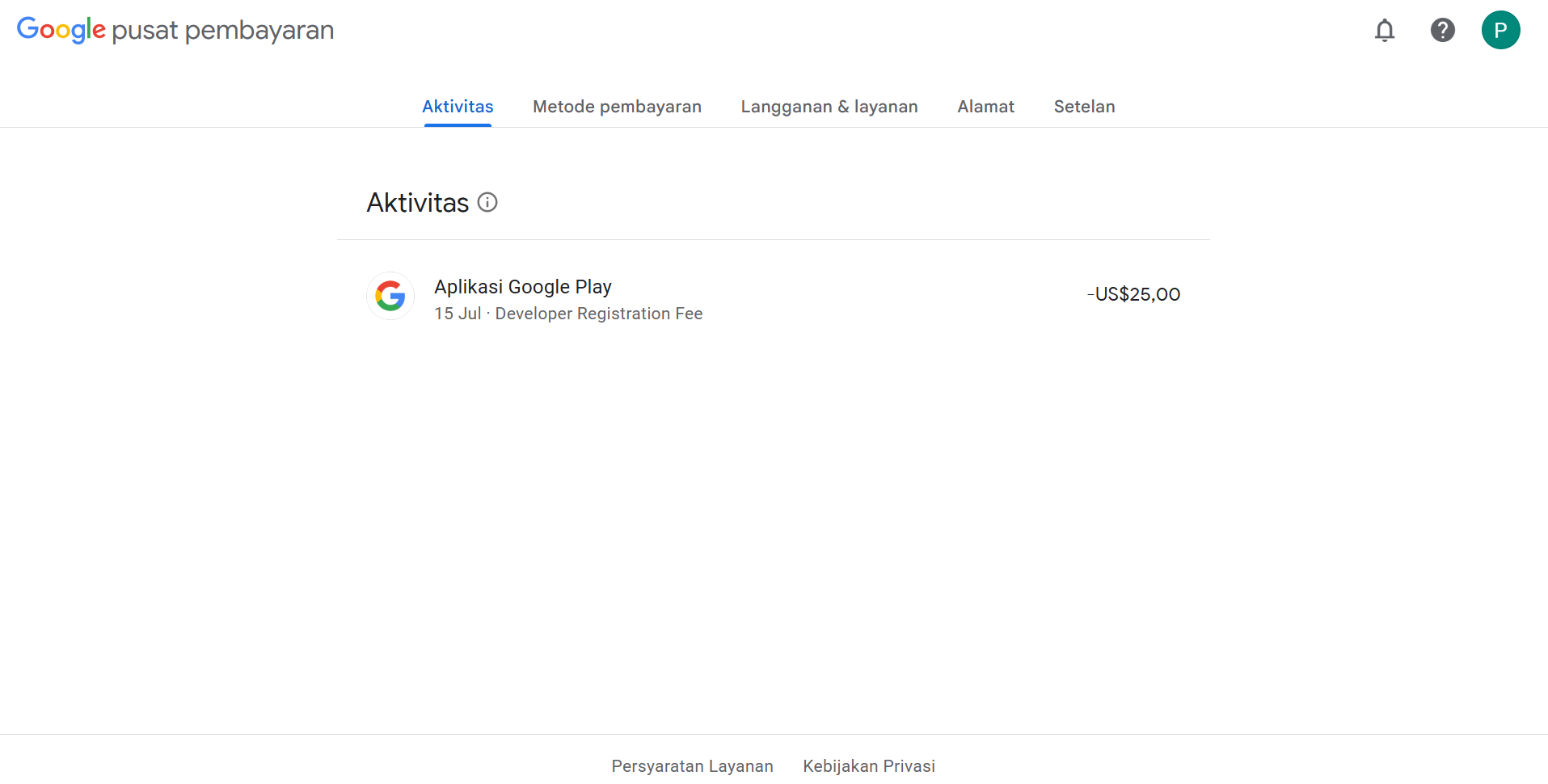Open the account avatar labeled P

coord(1501,31)
